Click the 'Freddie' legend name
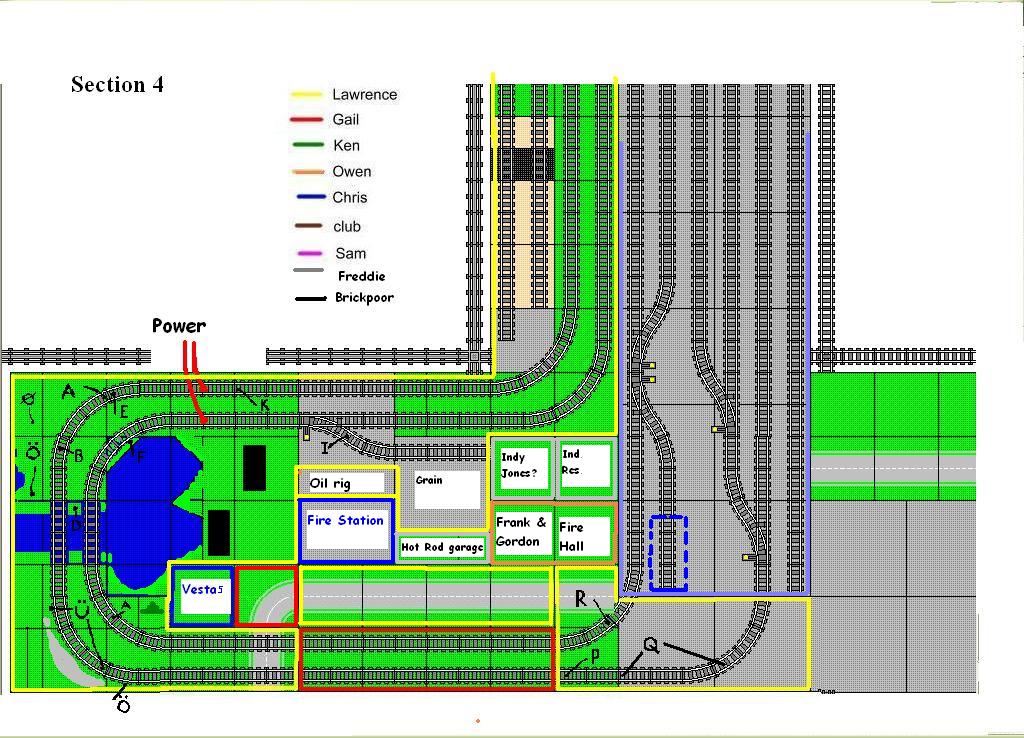This screenshot has height=738, width=1024. pyautogui.click(x=361, y=276)
